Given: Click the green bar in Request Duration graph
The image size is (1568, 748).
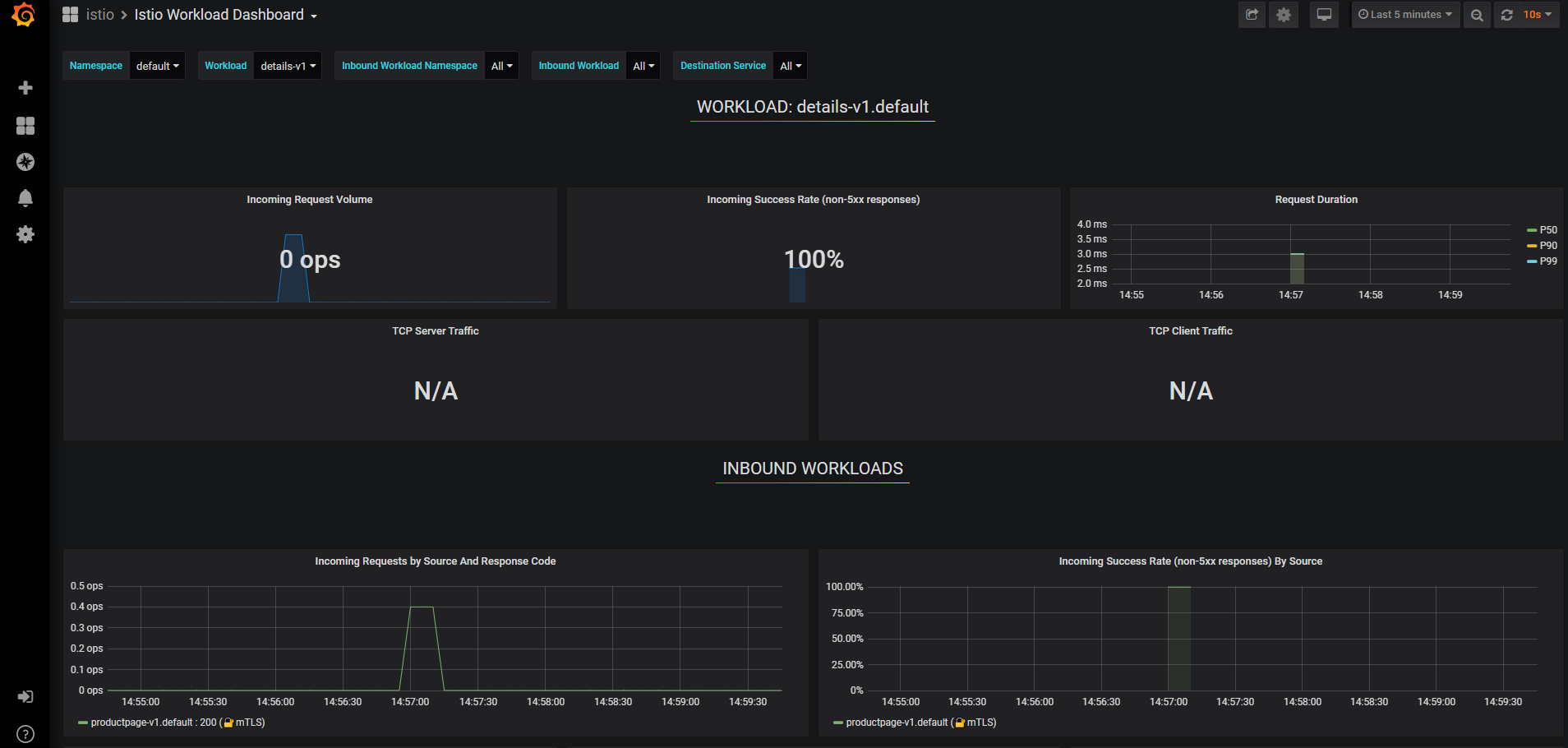Looking at the screenshot, I should point(1297,269).
